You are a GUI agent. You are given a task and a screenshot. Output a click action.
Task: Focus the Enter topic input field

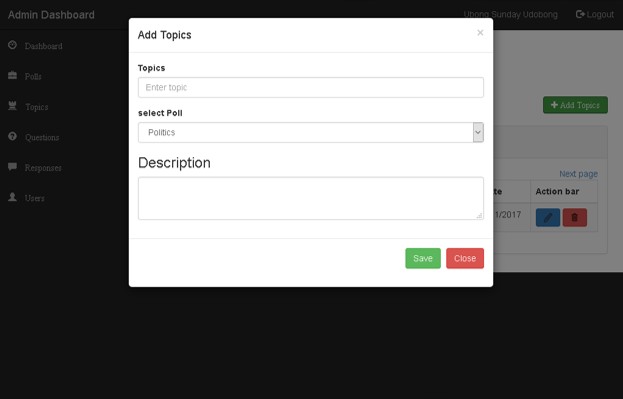point(311,87)
